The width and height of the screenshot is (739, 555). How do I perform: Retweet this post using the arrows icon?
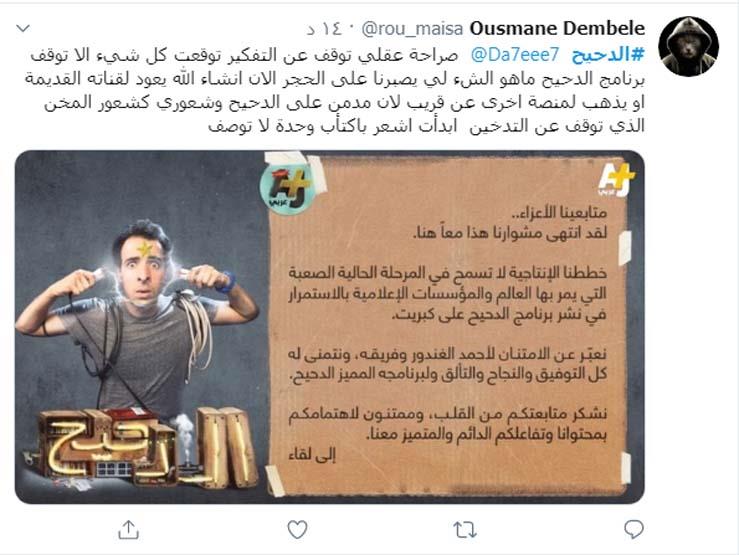(x=465, y=530)
